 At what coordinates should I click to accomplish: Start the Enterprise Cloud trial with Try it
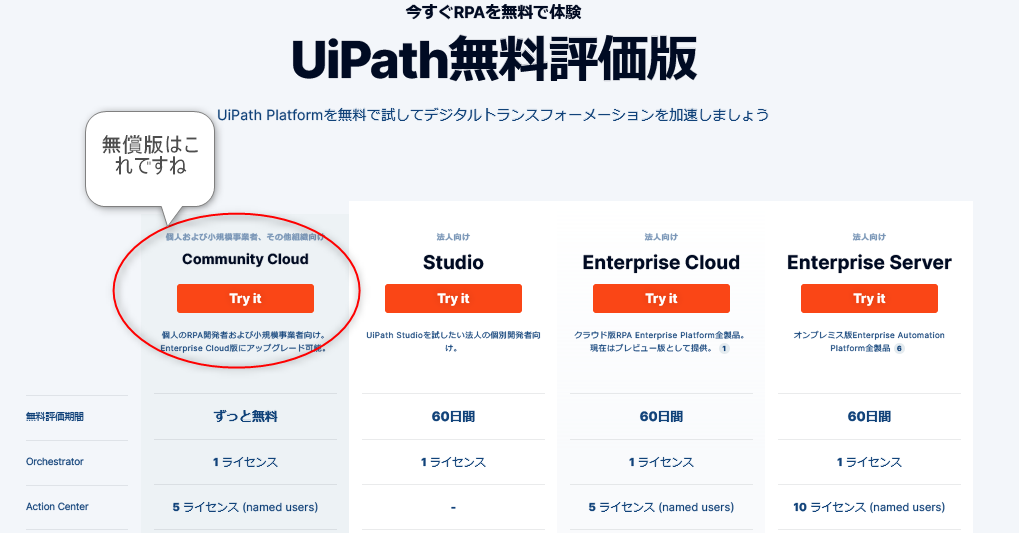(x=661, y=298)
